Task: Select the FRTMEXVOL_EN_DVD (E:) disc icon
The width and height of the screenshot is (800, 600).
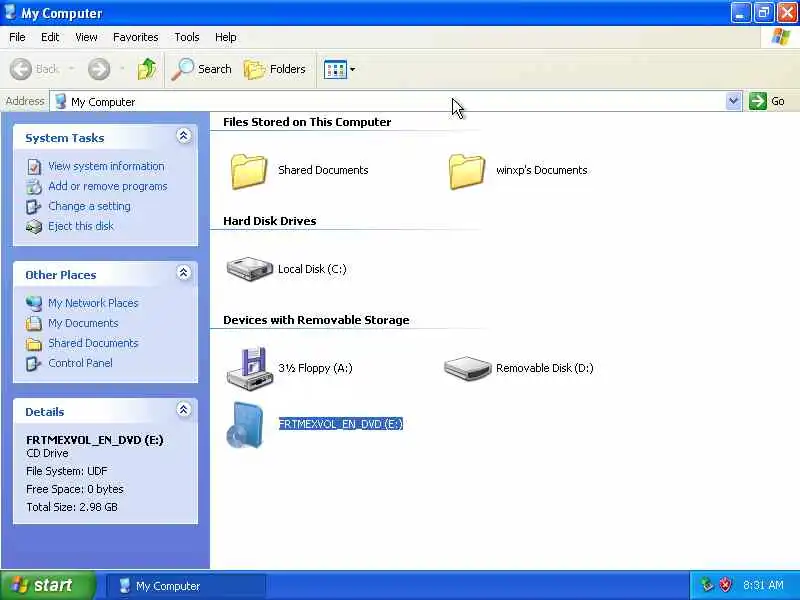Action: 245,425
